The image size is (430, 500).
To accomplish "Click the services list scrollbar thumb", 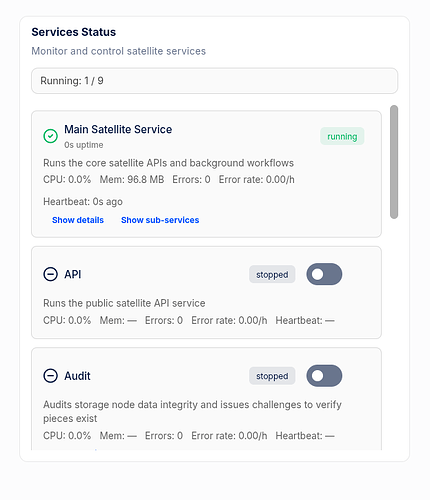I will 394,162.
